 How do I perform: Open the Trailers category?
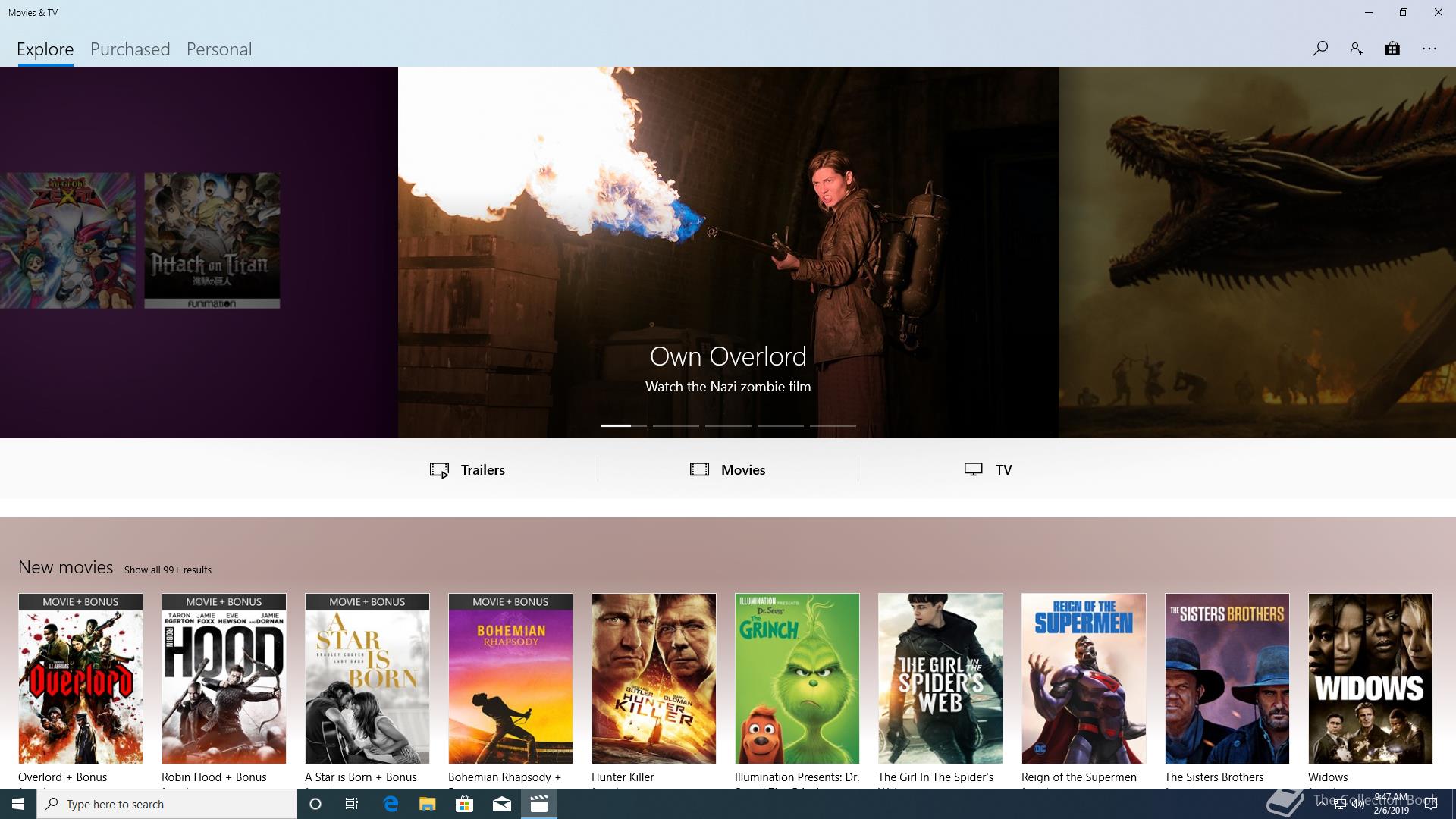pos(467,469)
